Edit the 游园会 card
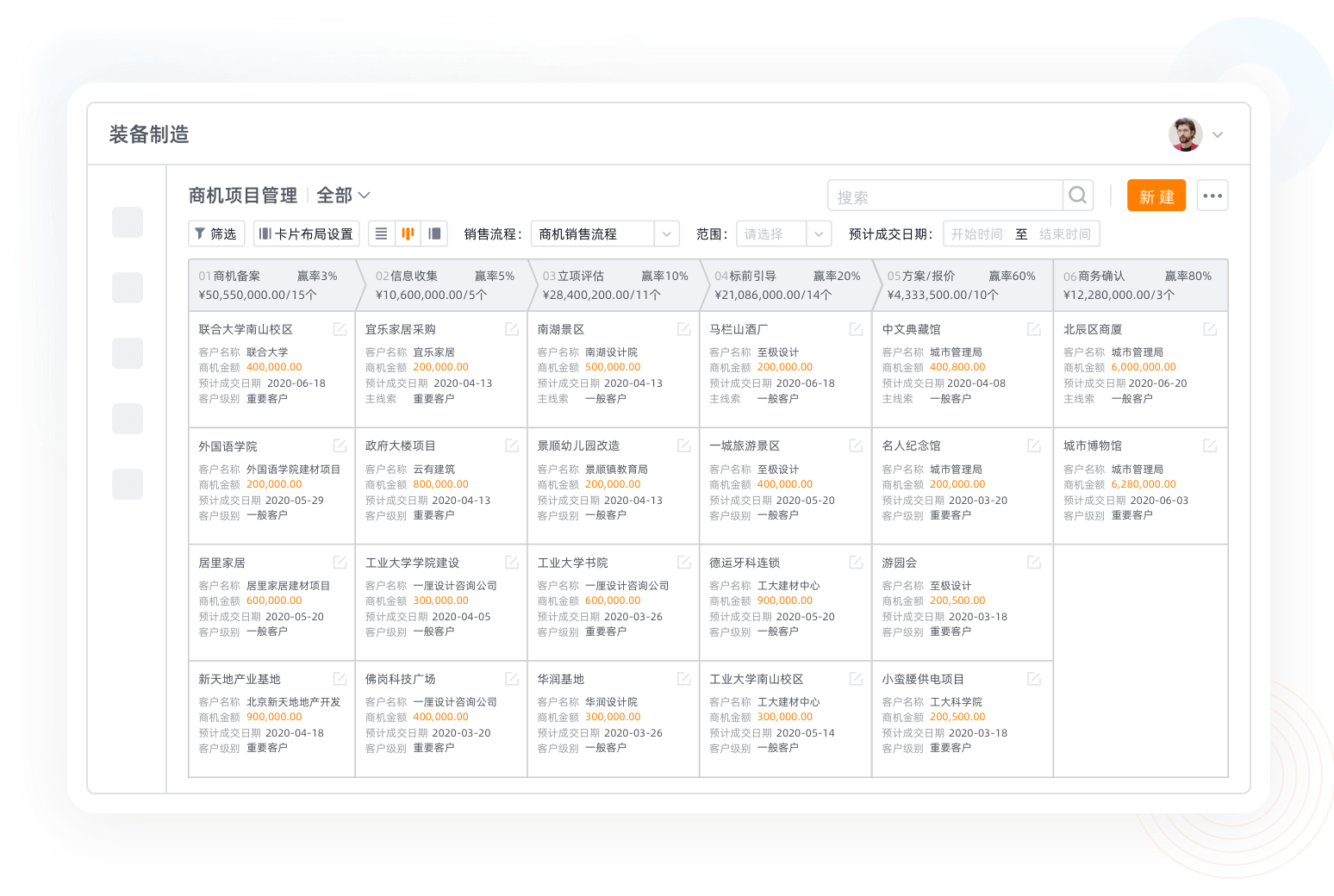 click(x=1034, y=562)
